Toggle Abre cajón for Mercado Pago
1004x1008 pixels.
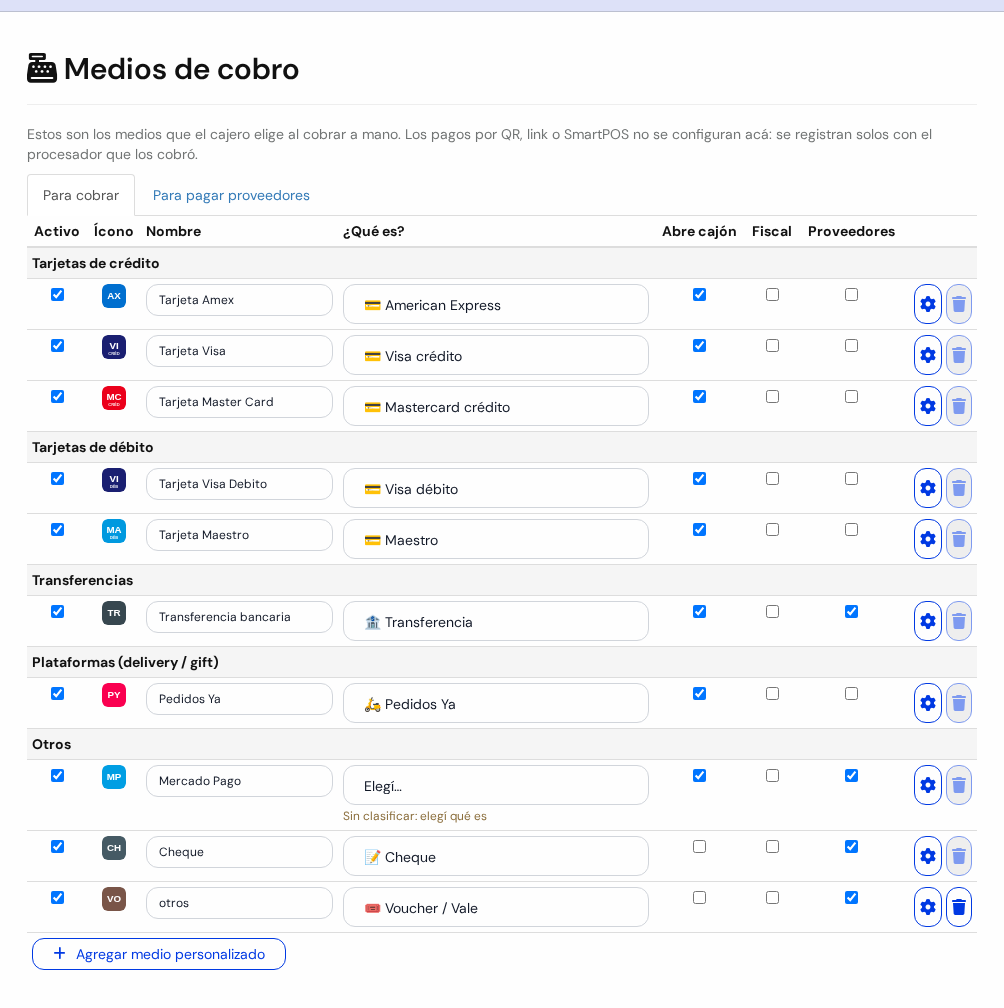tap(699, 775)
